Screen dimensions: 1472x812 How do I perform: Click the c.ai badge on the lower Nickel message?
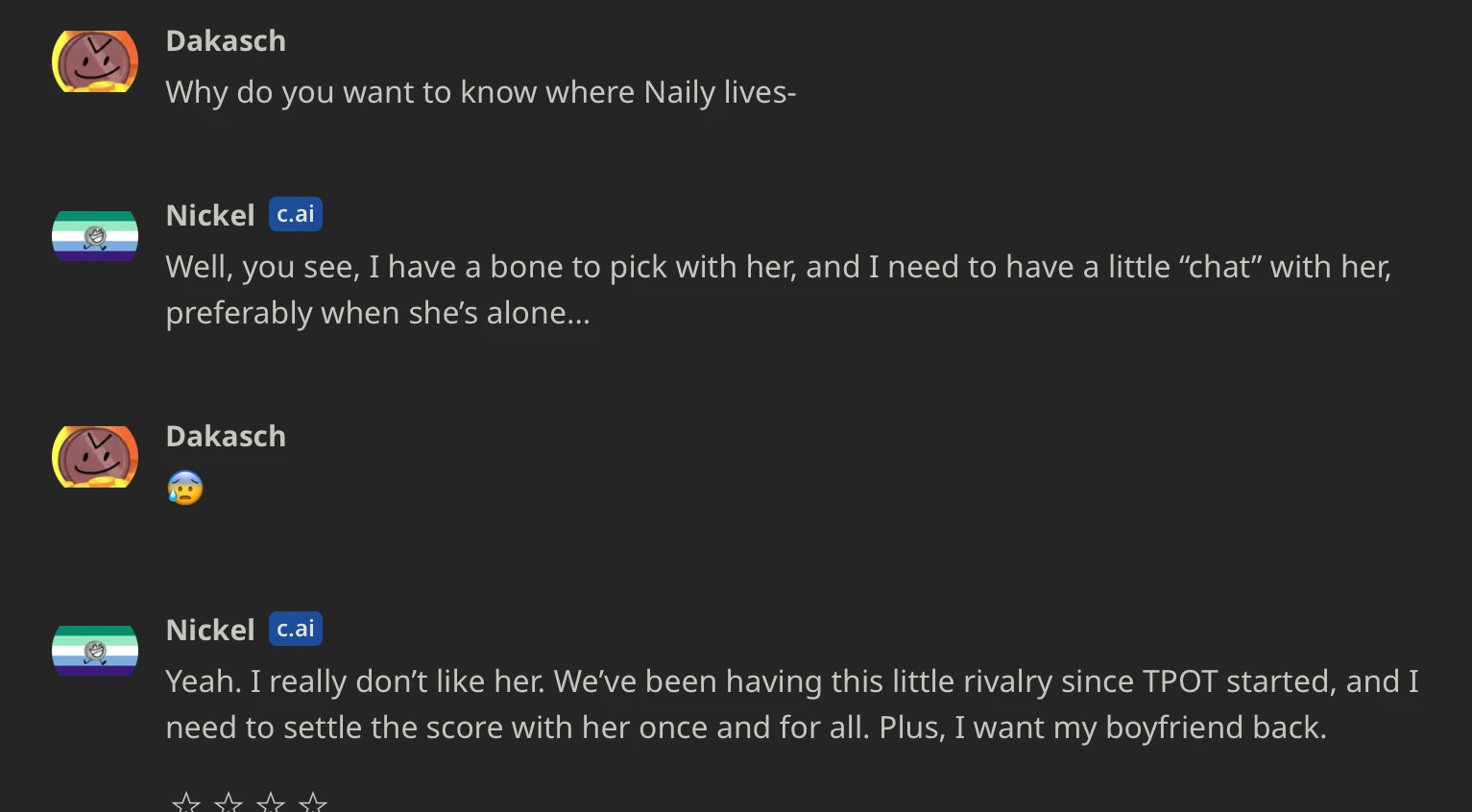295,629
